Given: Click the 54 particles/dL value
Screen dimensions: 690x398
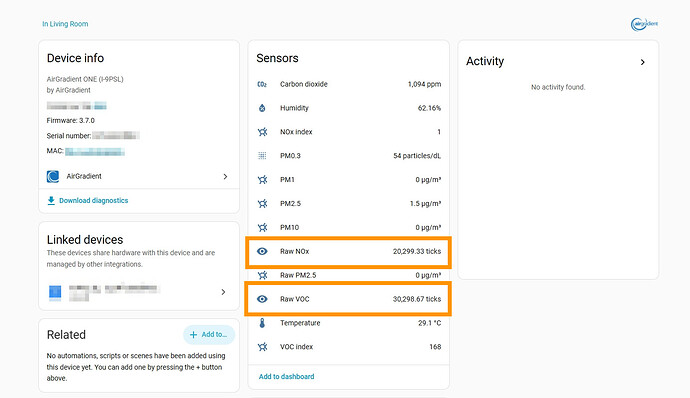Looking at the screenshot, I should [417, 155].
